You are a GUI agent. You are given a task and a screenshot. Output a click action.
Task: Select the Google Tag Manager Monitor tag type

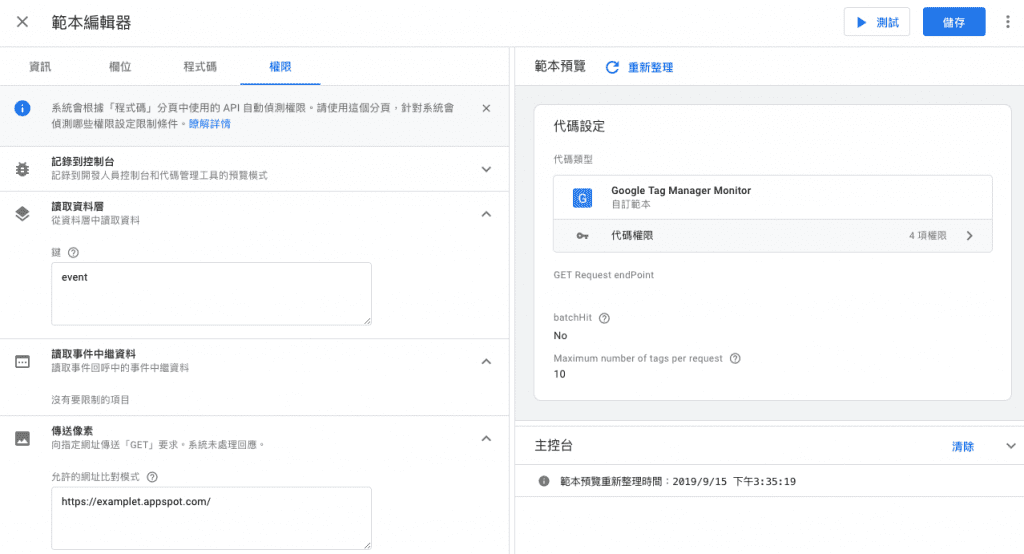pyautogui.click(x=773, y=197)
